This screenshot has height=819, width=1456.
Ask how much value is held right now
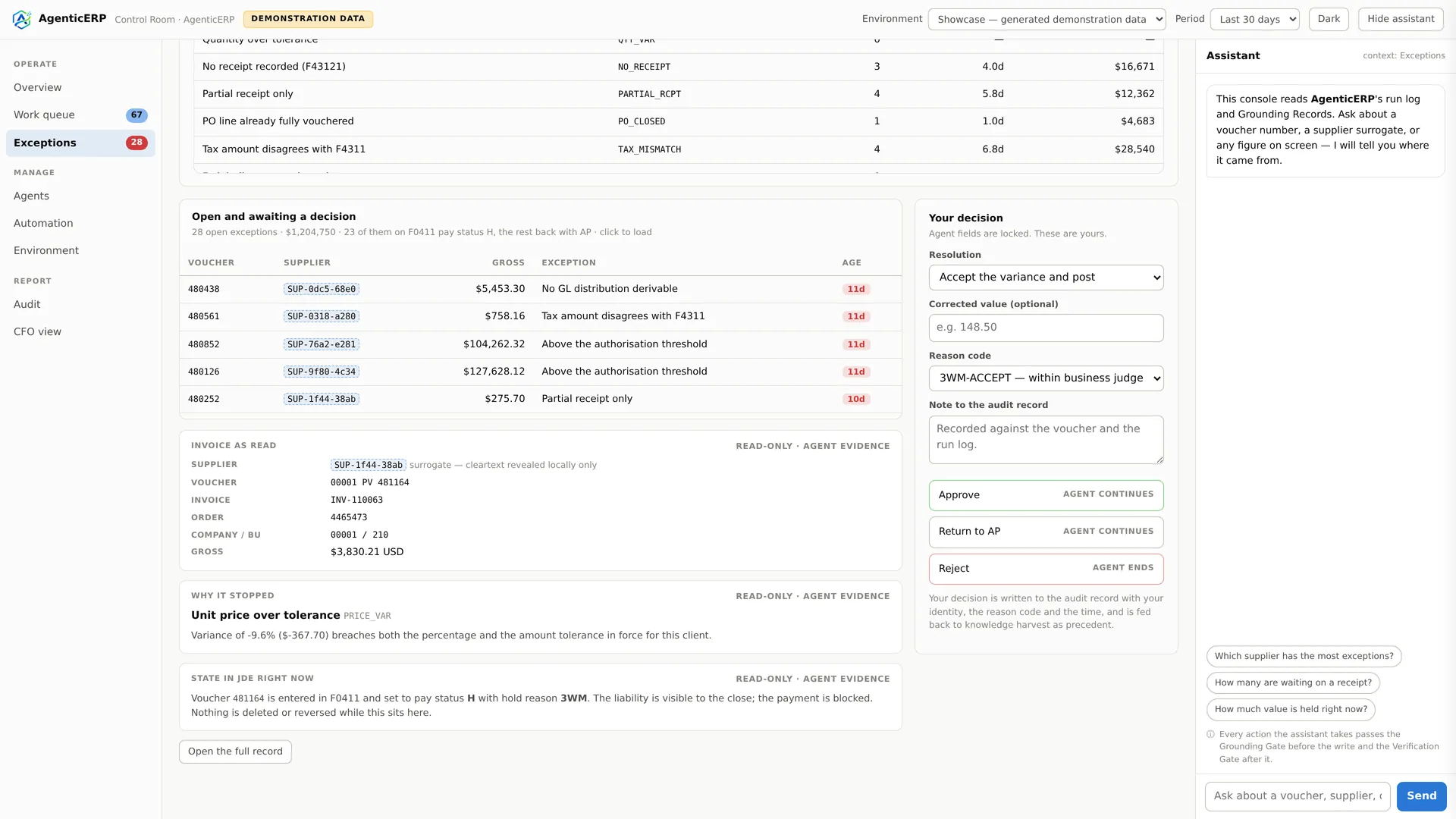1291,710
